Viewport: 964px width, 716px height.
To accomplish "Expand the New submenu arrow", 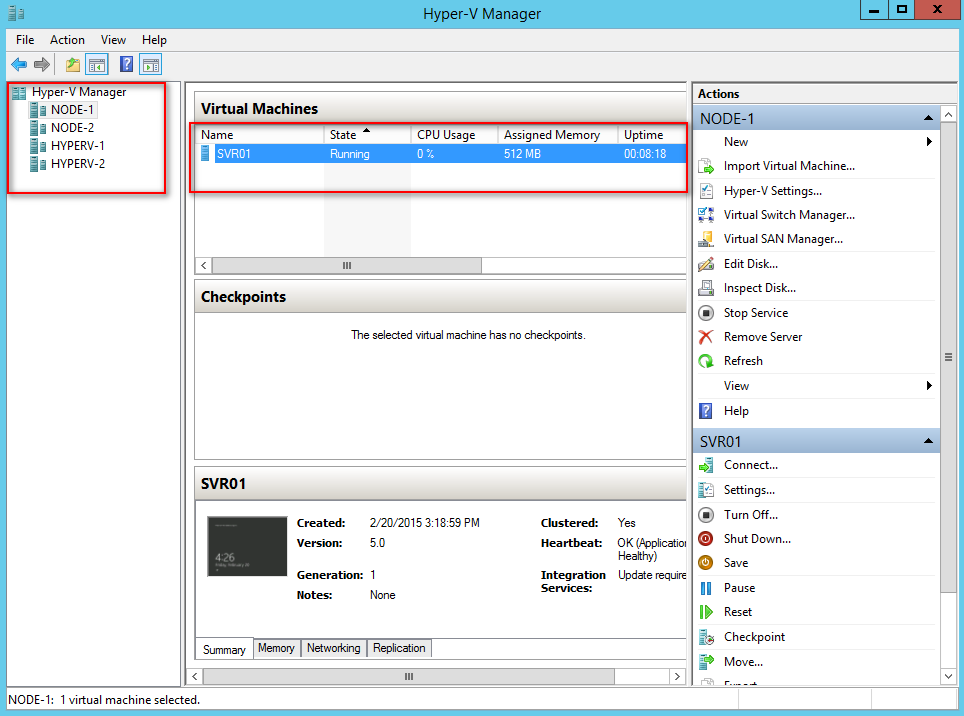I will click(930, 141).
